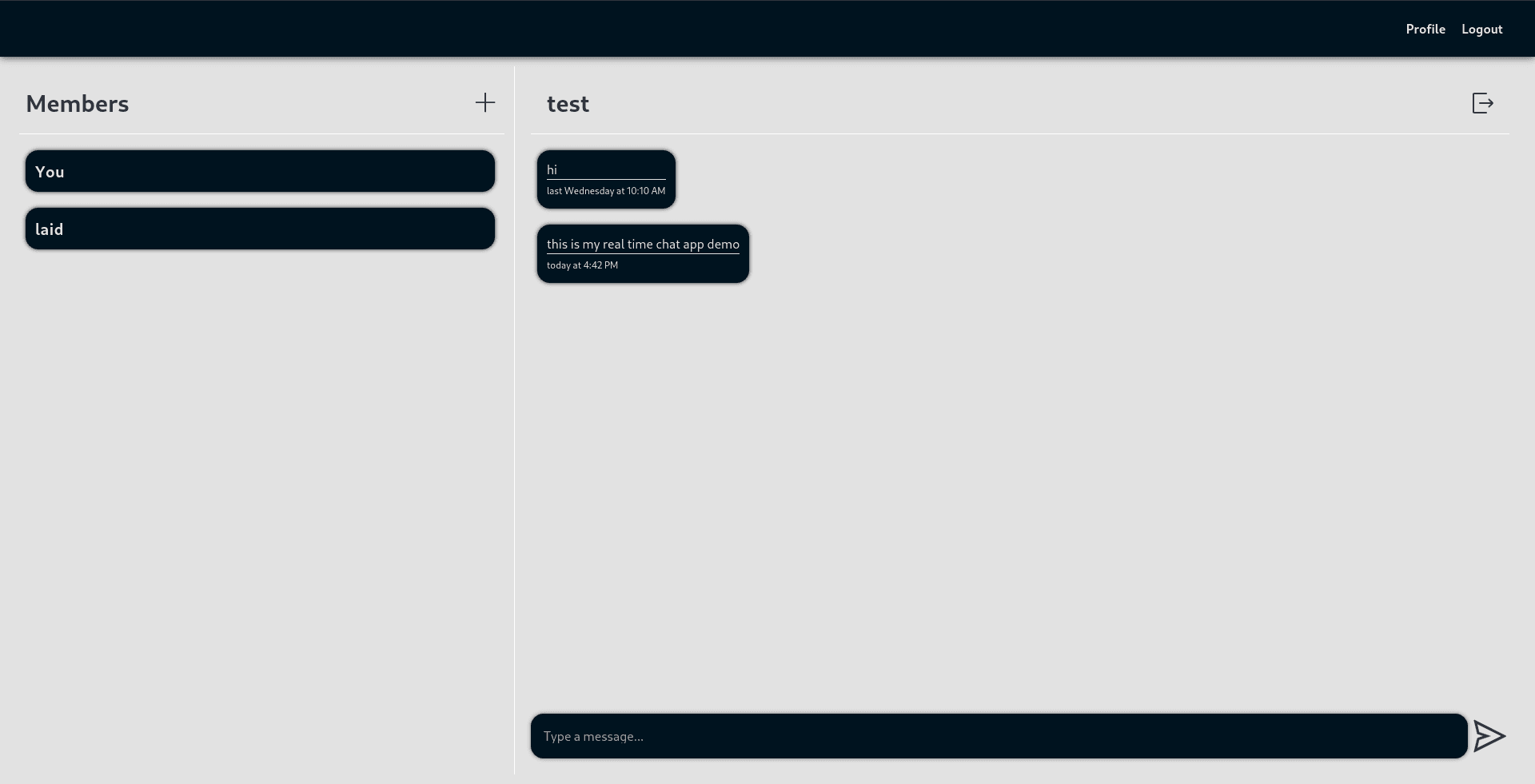Click the 'hi' message bubble text
The image size is (1535, 784).
pyautogui.click(x=552, y=169)
